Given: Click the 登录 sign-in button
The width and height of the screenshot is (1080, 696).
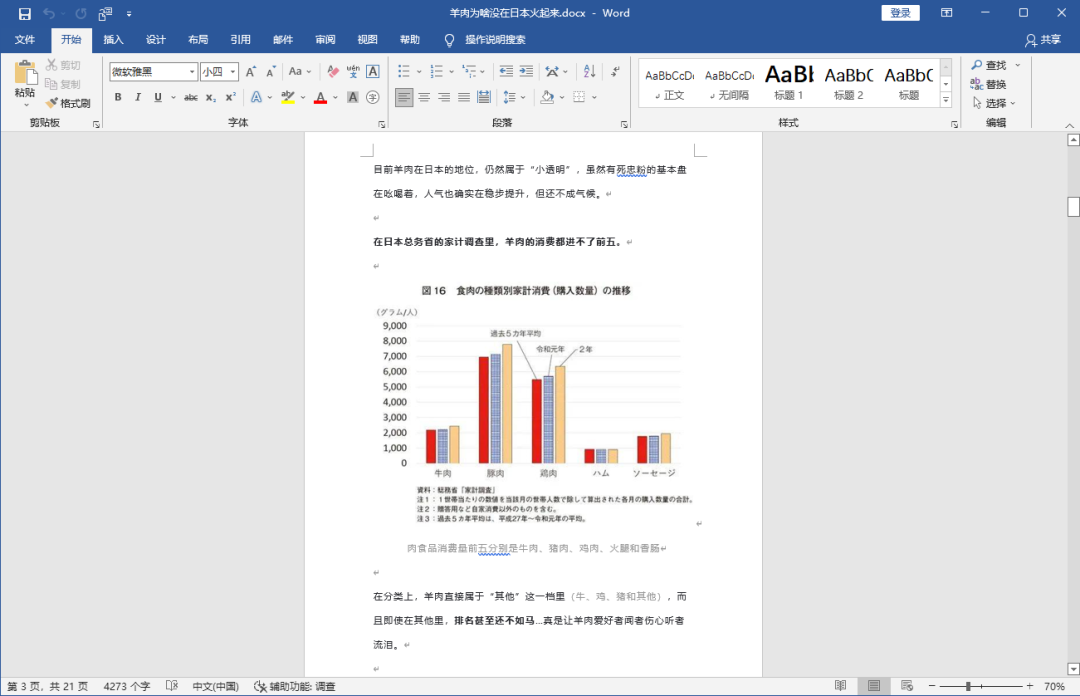Looking at the screenshot, I should (900, 13).
